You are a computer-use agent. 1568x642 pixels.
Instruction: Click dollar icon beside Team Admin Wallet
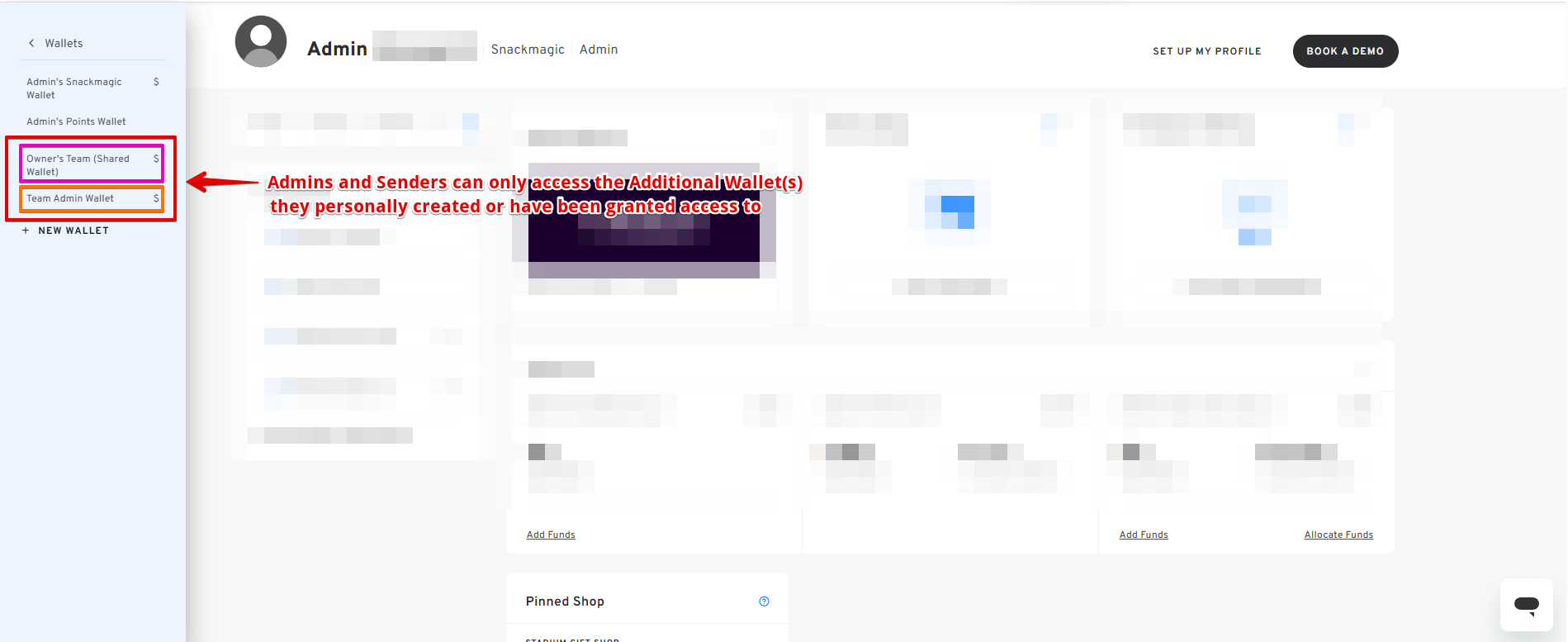pos(156,198)
